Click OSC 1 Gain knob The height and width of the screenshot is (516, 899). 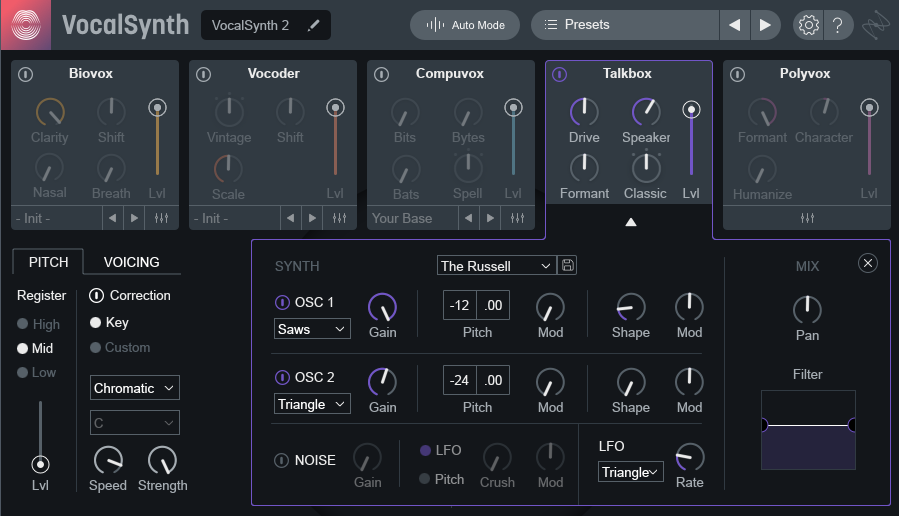pyautogui.click(x=382, y=307)
